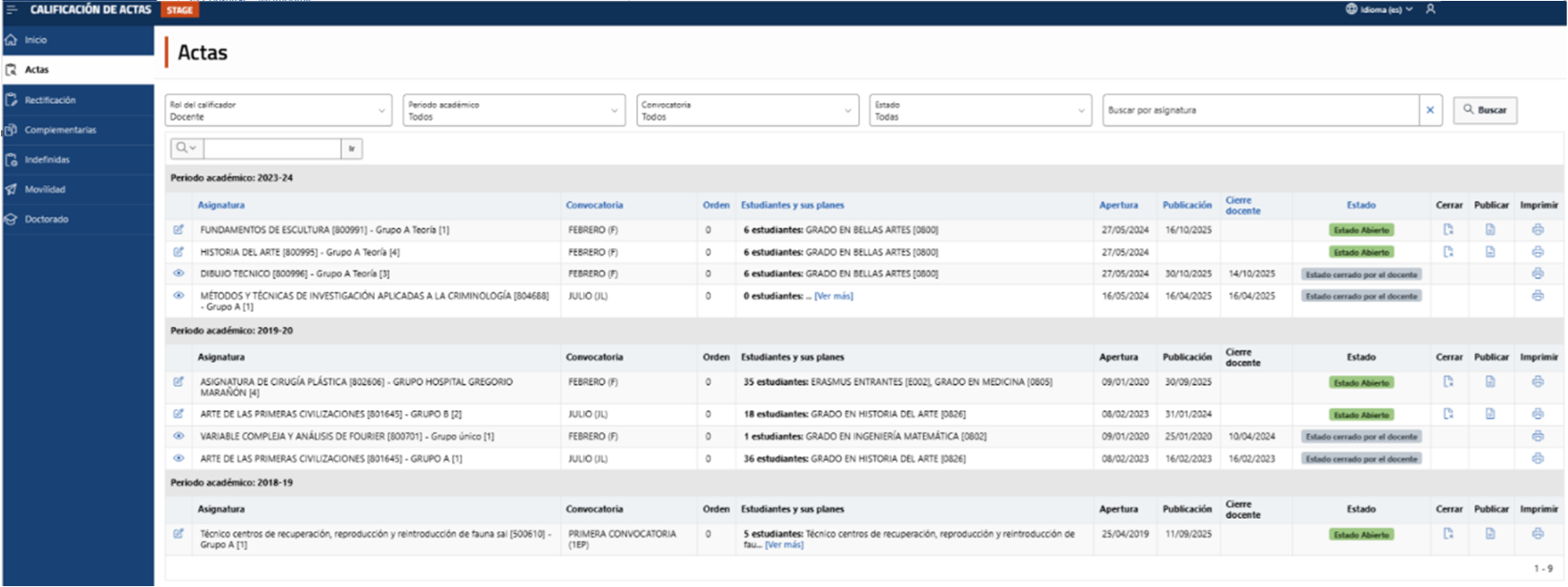
Task: Click Ver más in the Técnico centros row
Action: [x=784, y=544]
